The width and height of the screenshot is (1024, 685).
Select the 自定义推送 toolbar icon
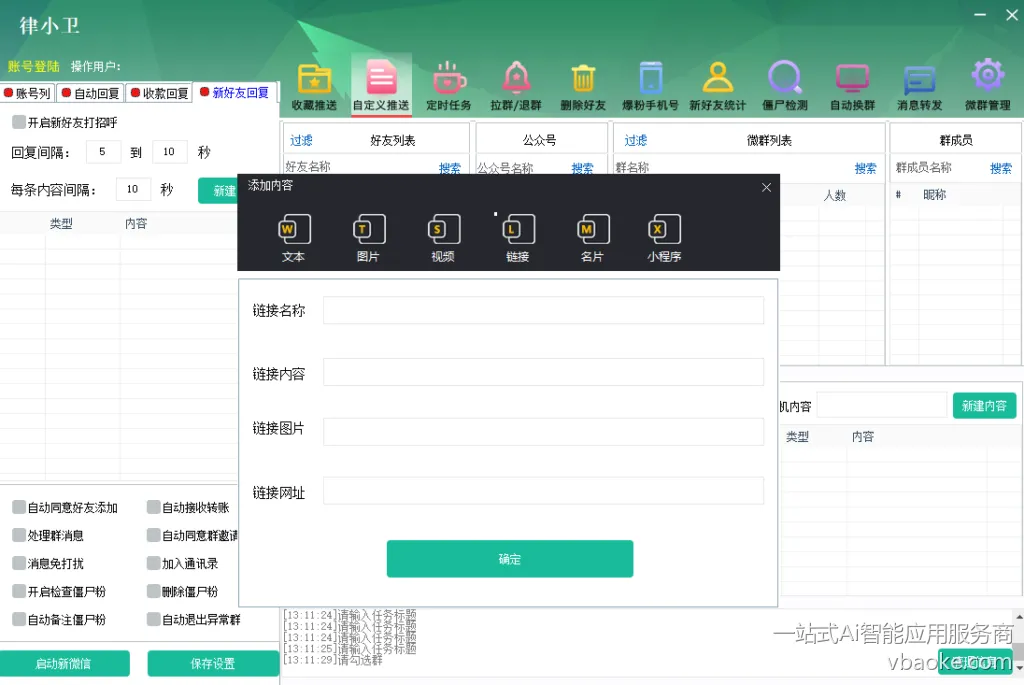point(381,86)
